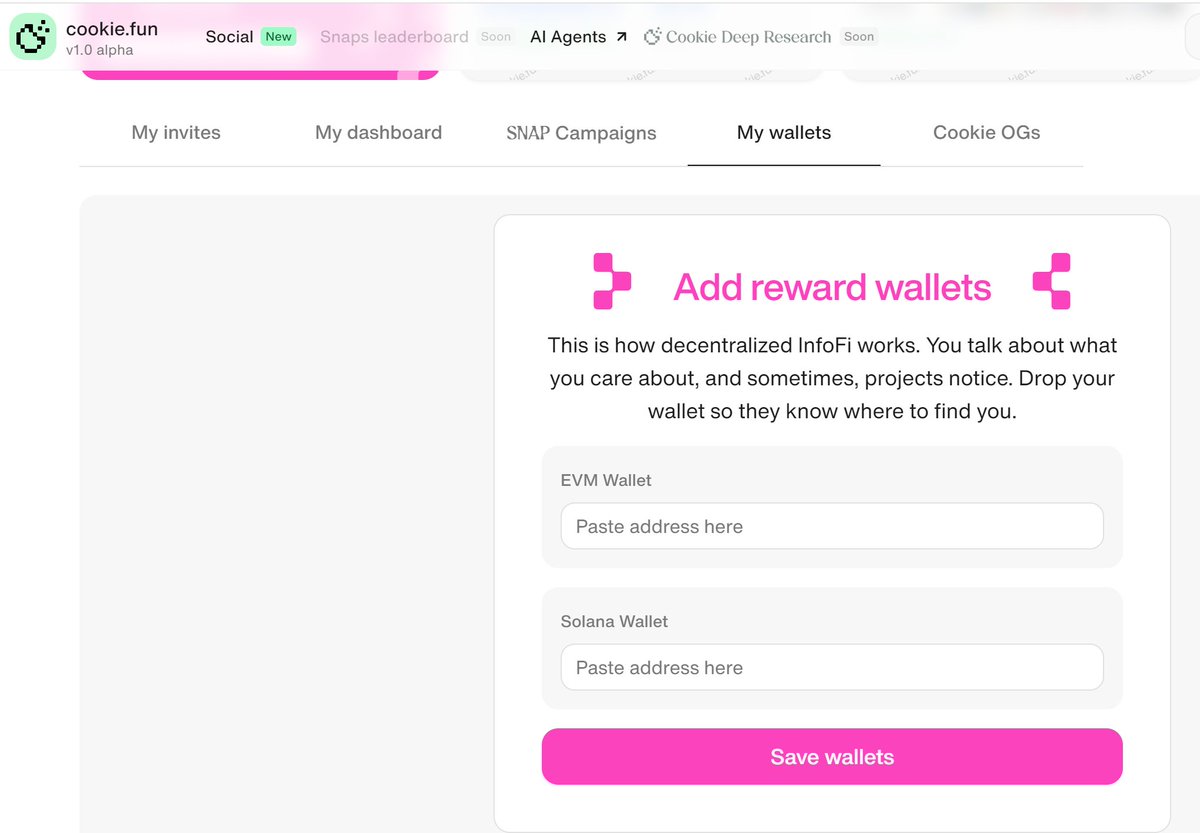Viewport: 1200px width, 833px height.
Task: Click the right pink puzzle decoration icon
Action: pos(1052,281)
